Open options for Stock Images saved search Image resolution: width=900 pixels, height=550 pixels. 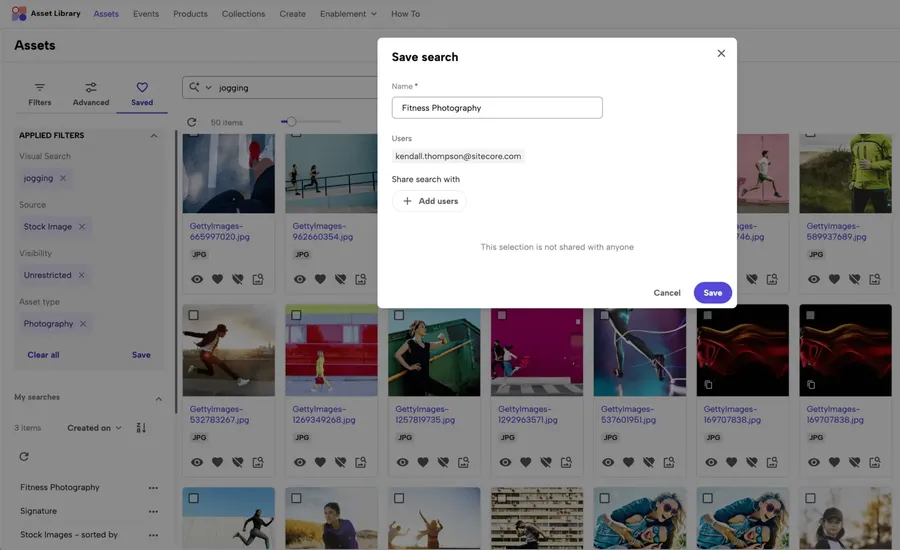(x=153, y=534)
